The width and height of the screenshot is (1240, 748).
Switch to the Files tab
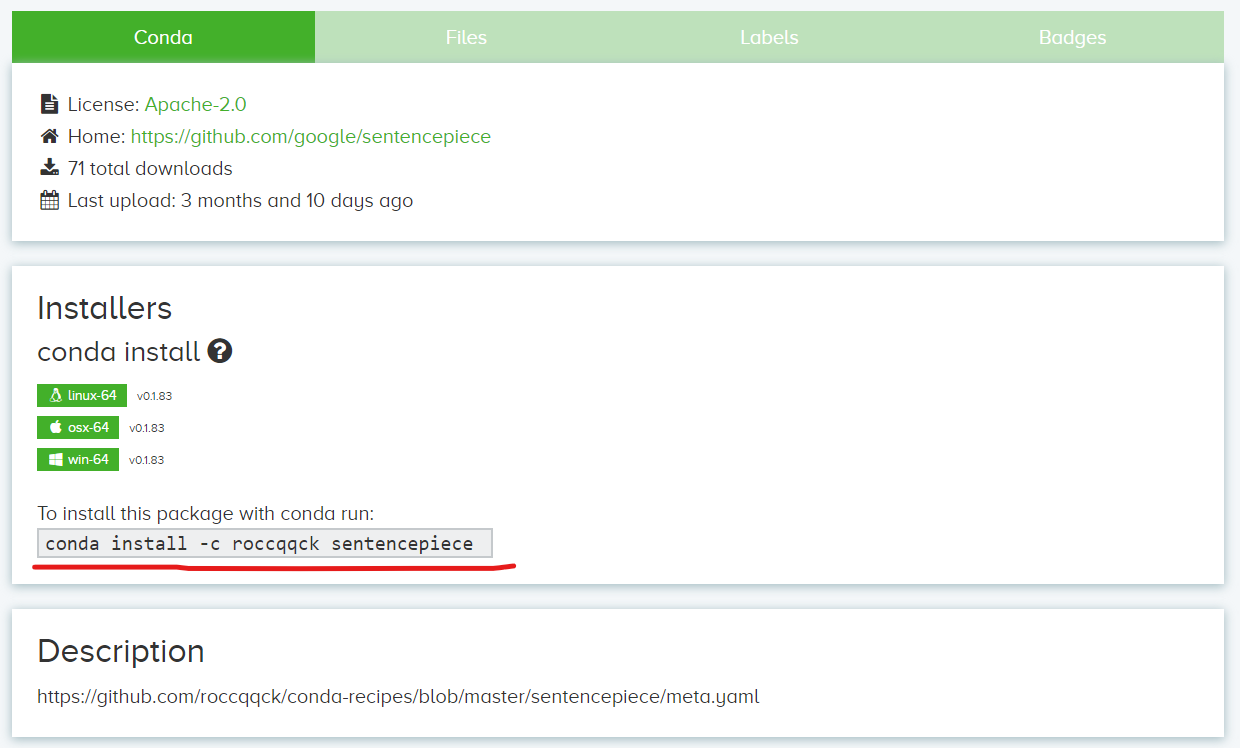tap(466, 37)
